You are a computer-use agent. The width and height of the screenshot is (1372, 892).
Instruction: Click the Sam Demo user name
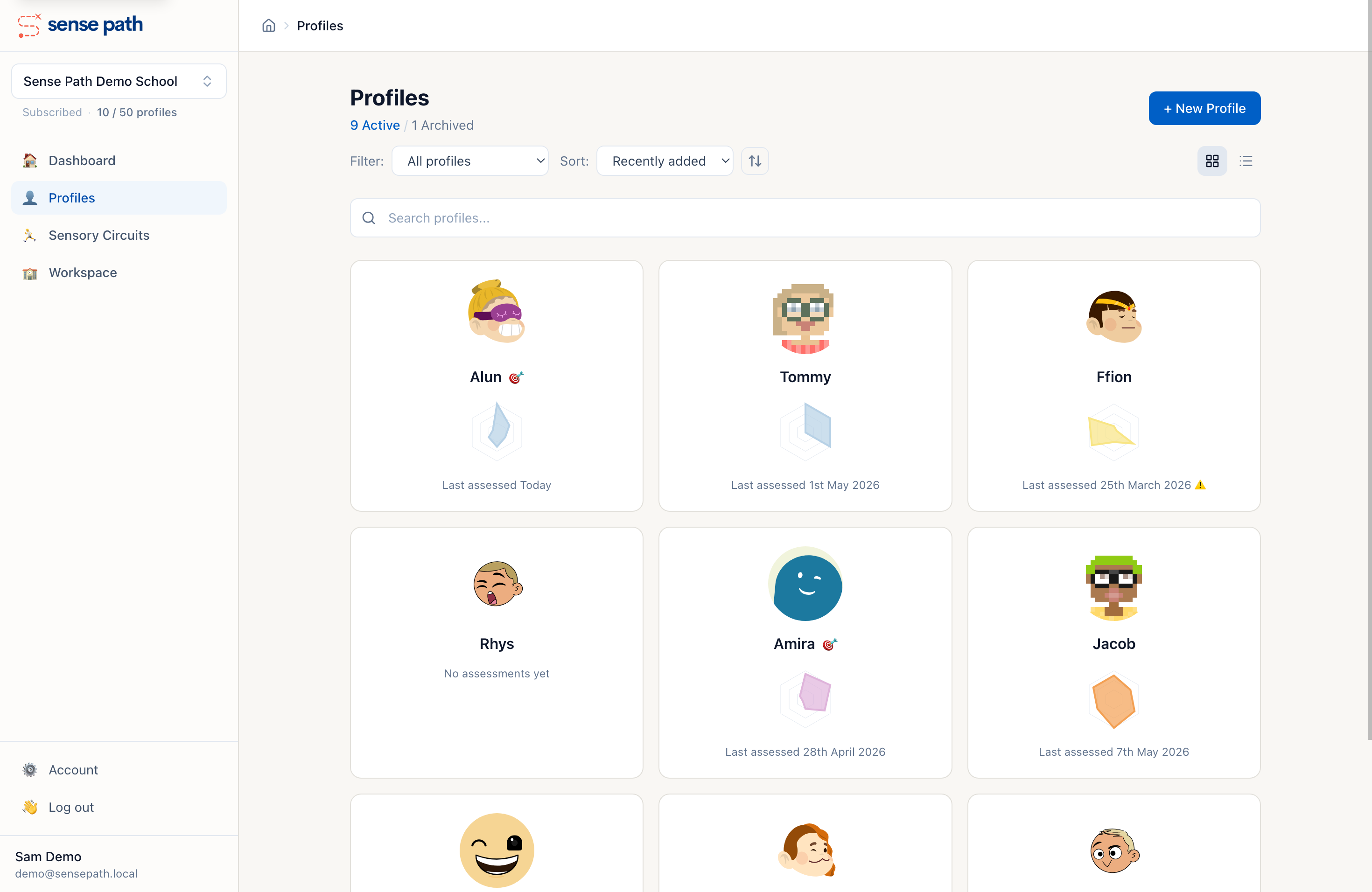click(48, 856)
